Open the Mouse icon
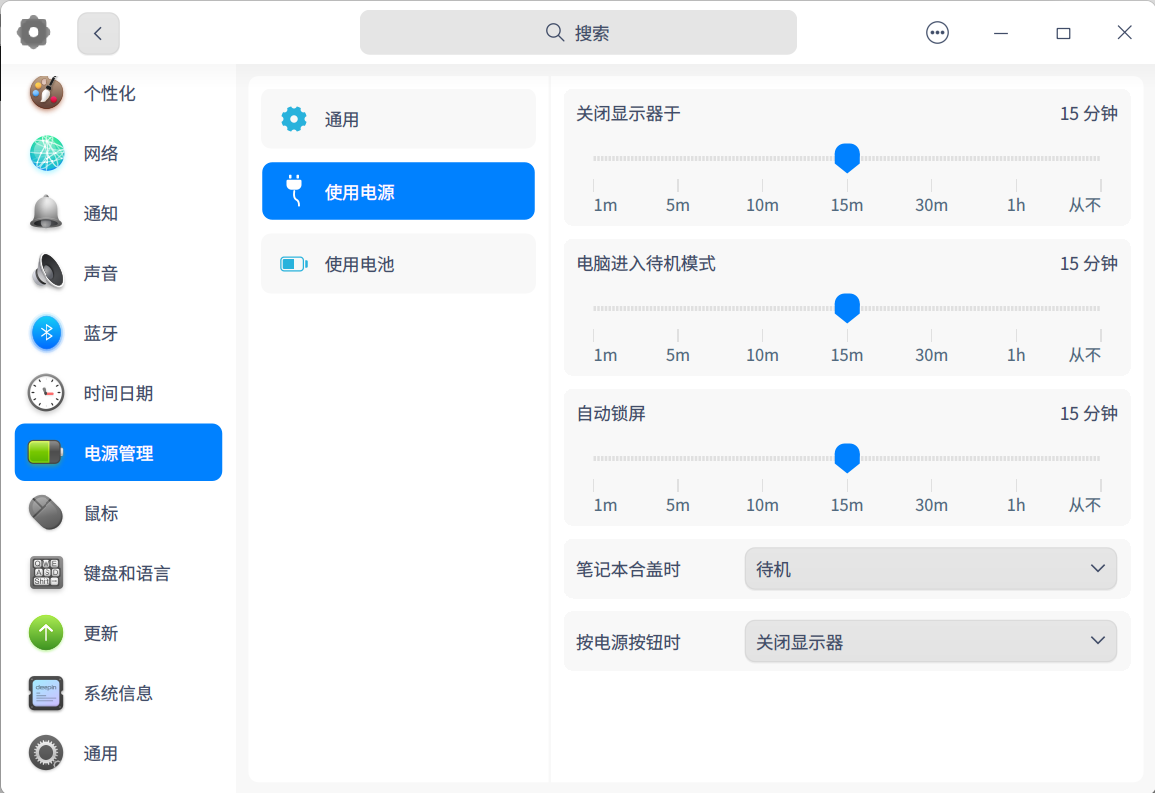1155x793 pixels. click(46, 512)
